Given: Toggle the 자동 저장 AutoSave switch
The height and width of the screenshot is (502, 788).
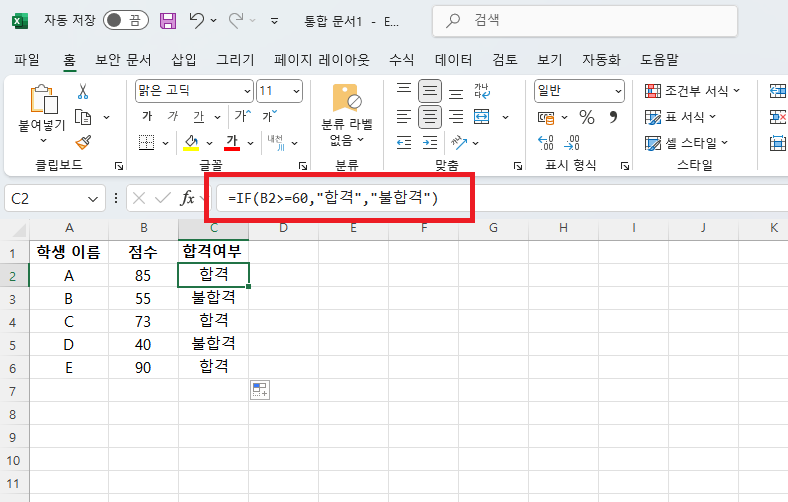Looking at the screenshot, I should coord(126,20).
